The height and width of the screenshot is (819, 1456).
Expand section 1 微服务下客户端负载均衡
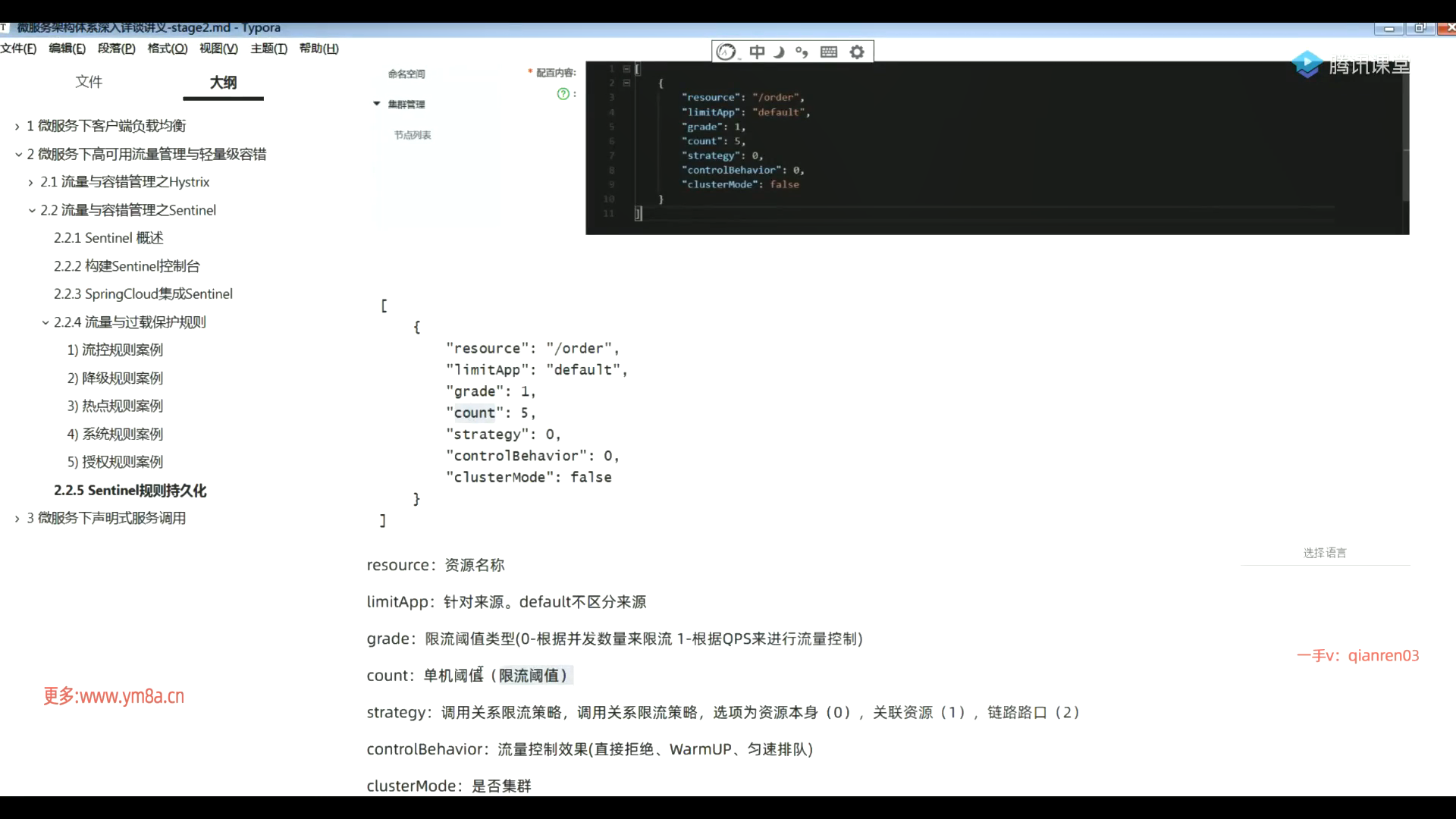click(x=17, y=127)
